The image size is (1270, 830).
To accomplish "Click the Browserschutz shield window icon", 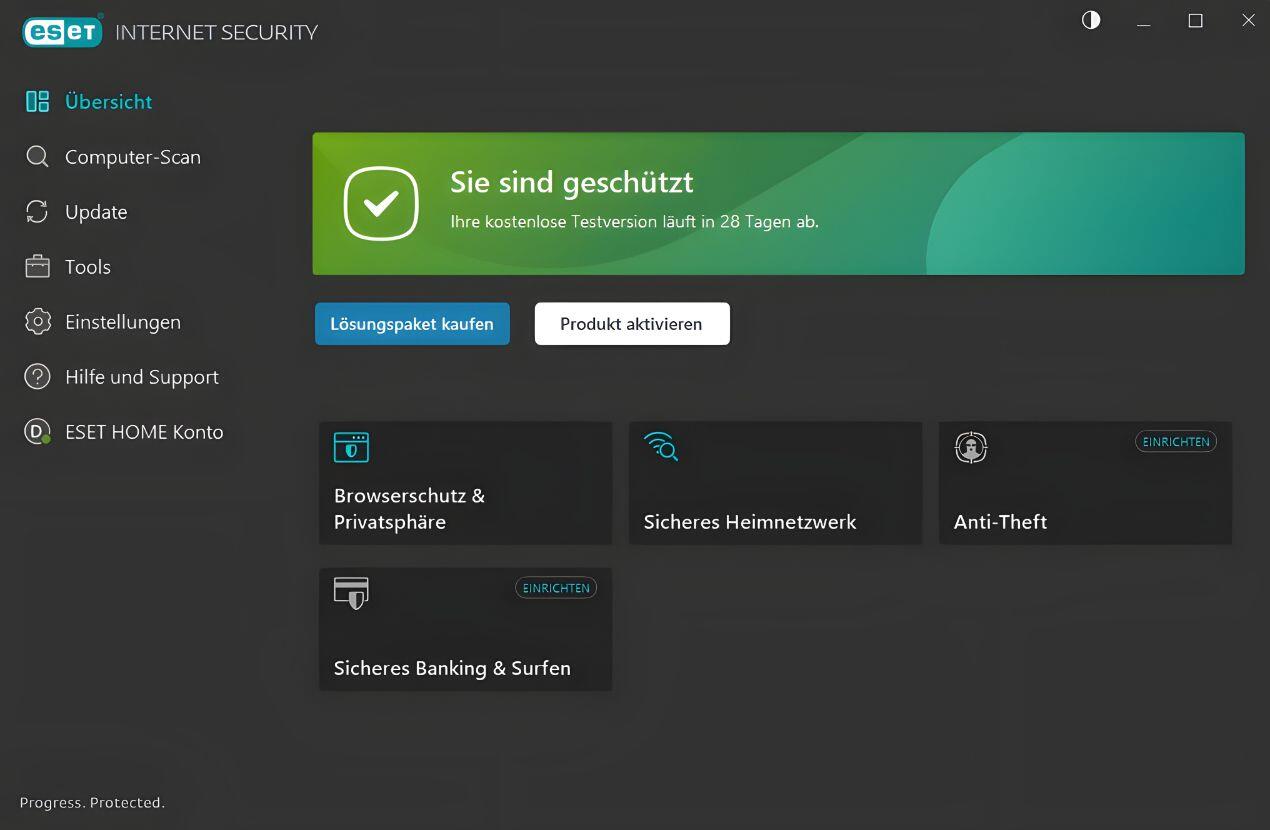I will tap(351, 447).
